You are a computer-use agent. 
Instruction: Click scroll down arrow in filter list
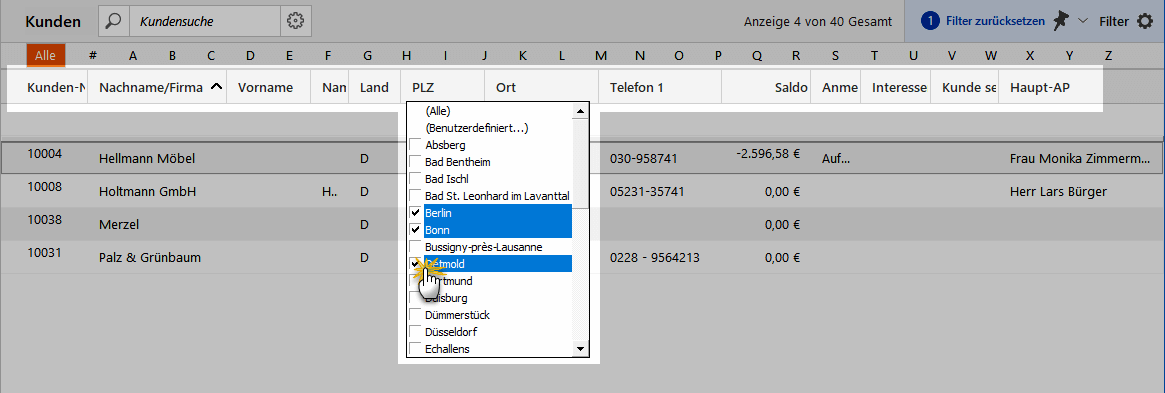[581, 348]
